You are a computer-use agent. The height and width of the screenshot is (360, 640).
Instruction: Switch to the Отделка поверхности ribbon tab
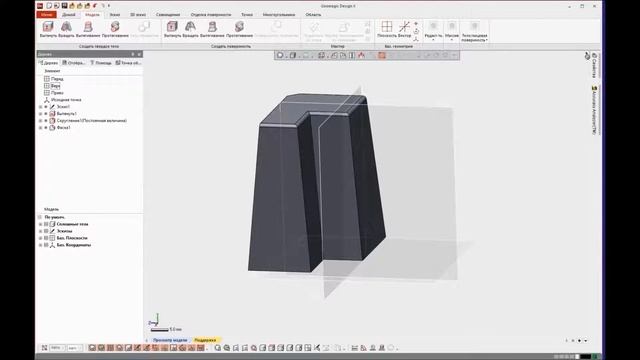tap(211, 15)
